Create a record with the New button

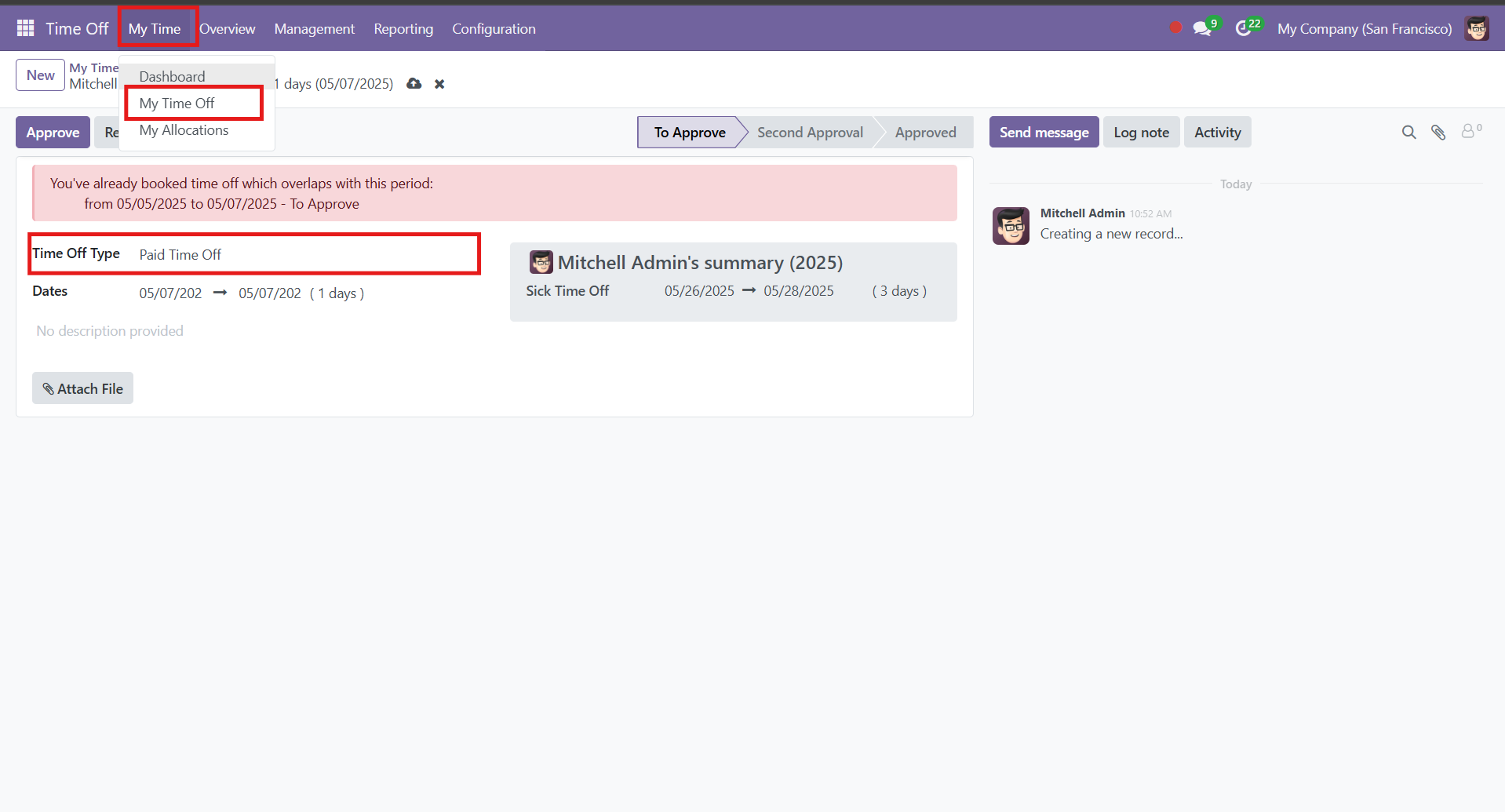(39, 75)
